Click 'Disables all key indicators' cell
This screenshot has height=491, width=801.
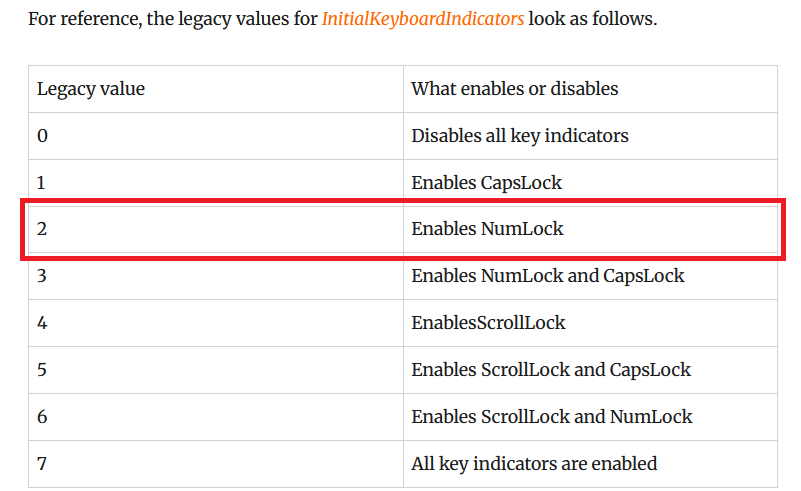[591, 136]
